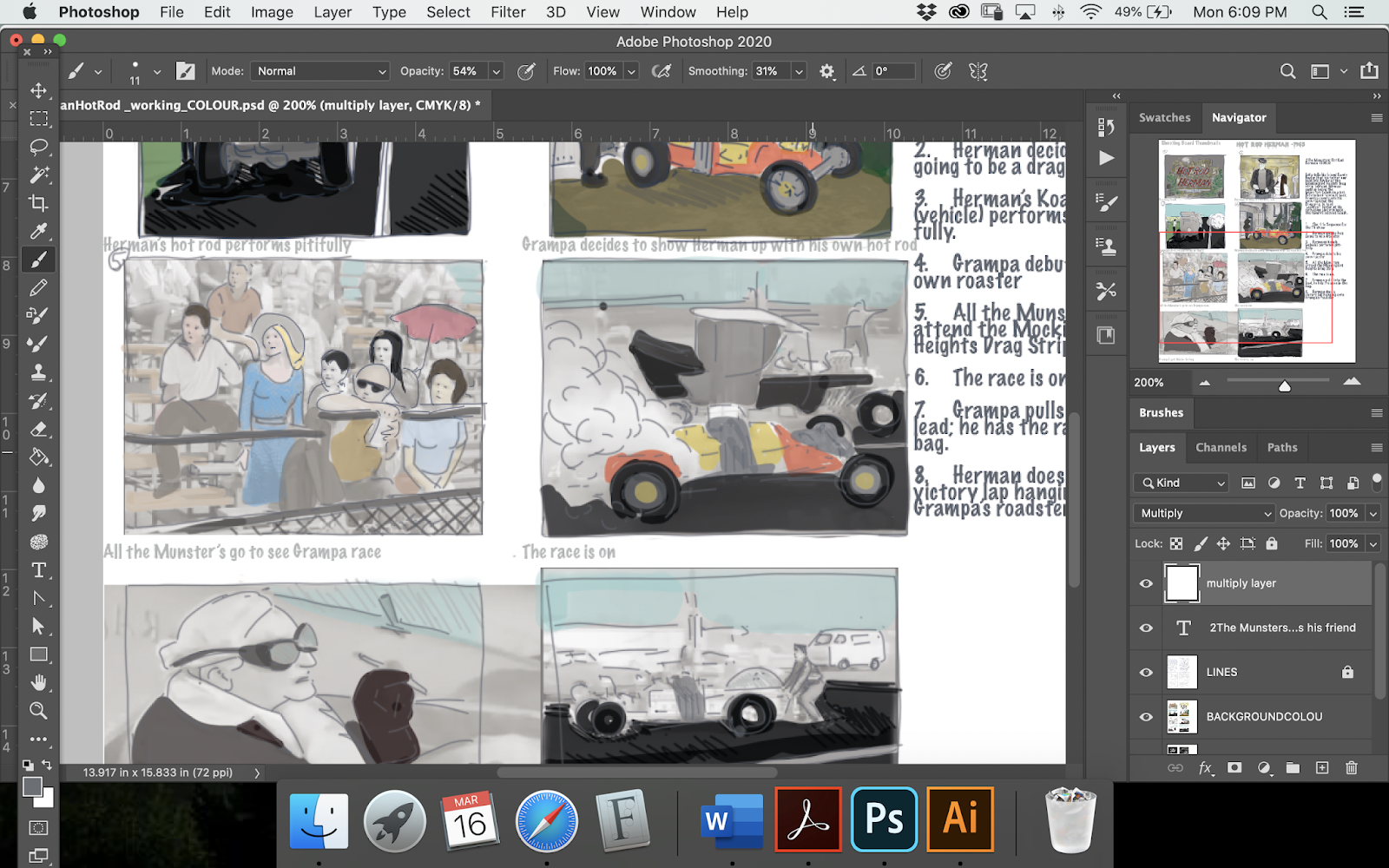Switch to the Paths tab

[1282, 447]
